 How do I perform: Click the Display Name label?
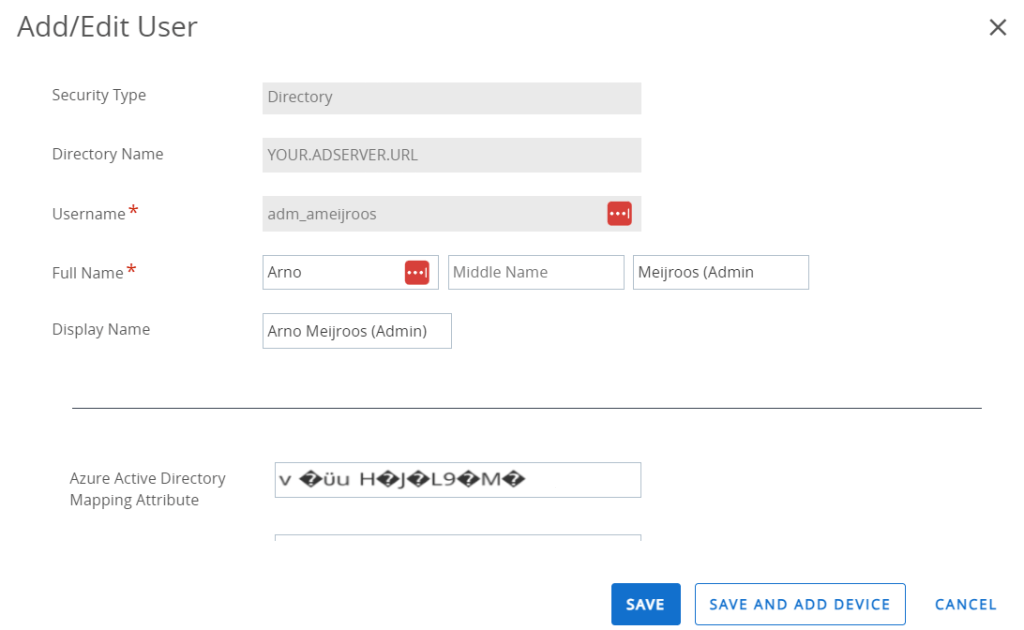[x=101, y=330]
